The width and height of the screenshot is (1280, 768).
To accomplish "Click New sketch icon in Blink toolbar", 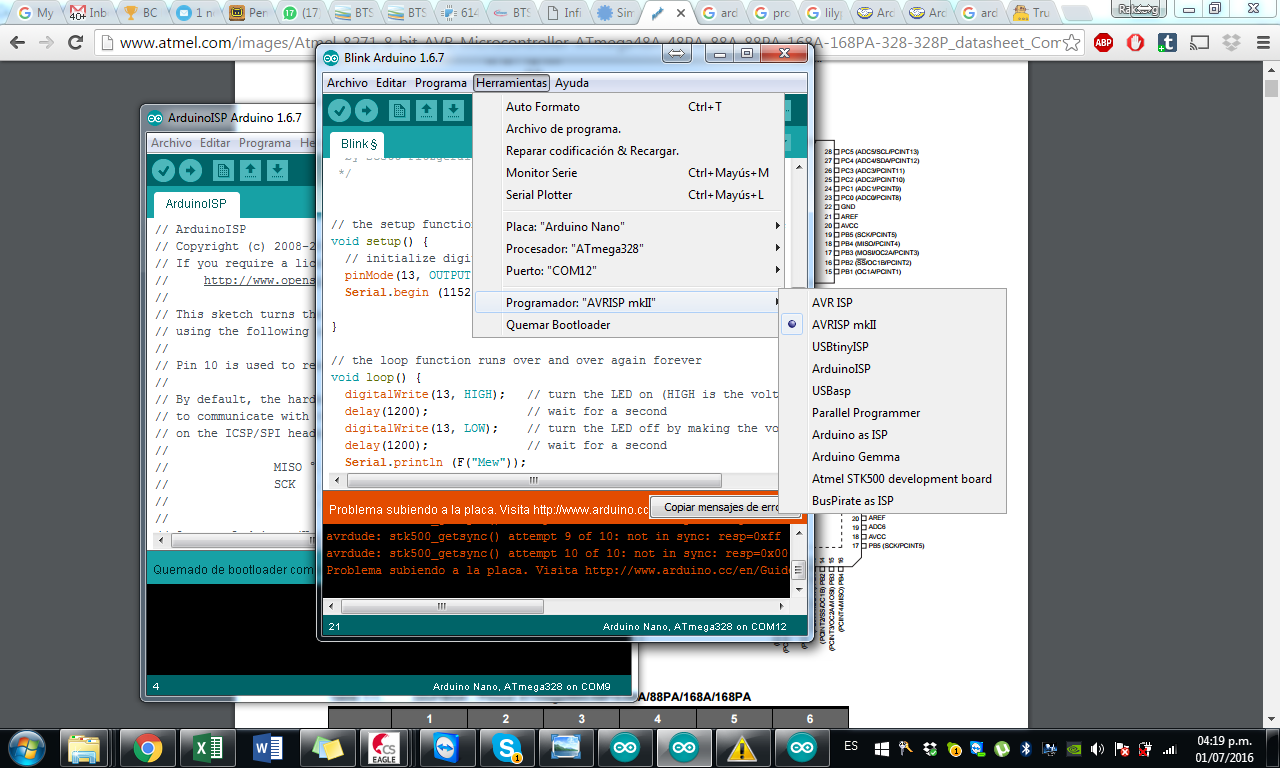I will tap(399, 110).
